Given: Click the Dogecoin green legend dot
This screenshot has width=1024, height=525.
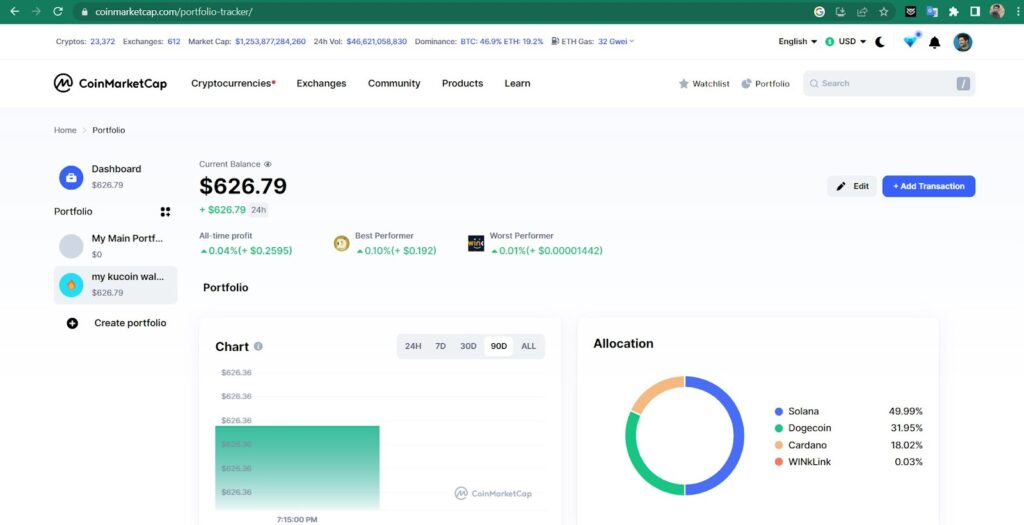Looking at the screenshot, I should point(778,428).
